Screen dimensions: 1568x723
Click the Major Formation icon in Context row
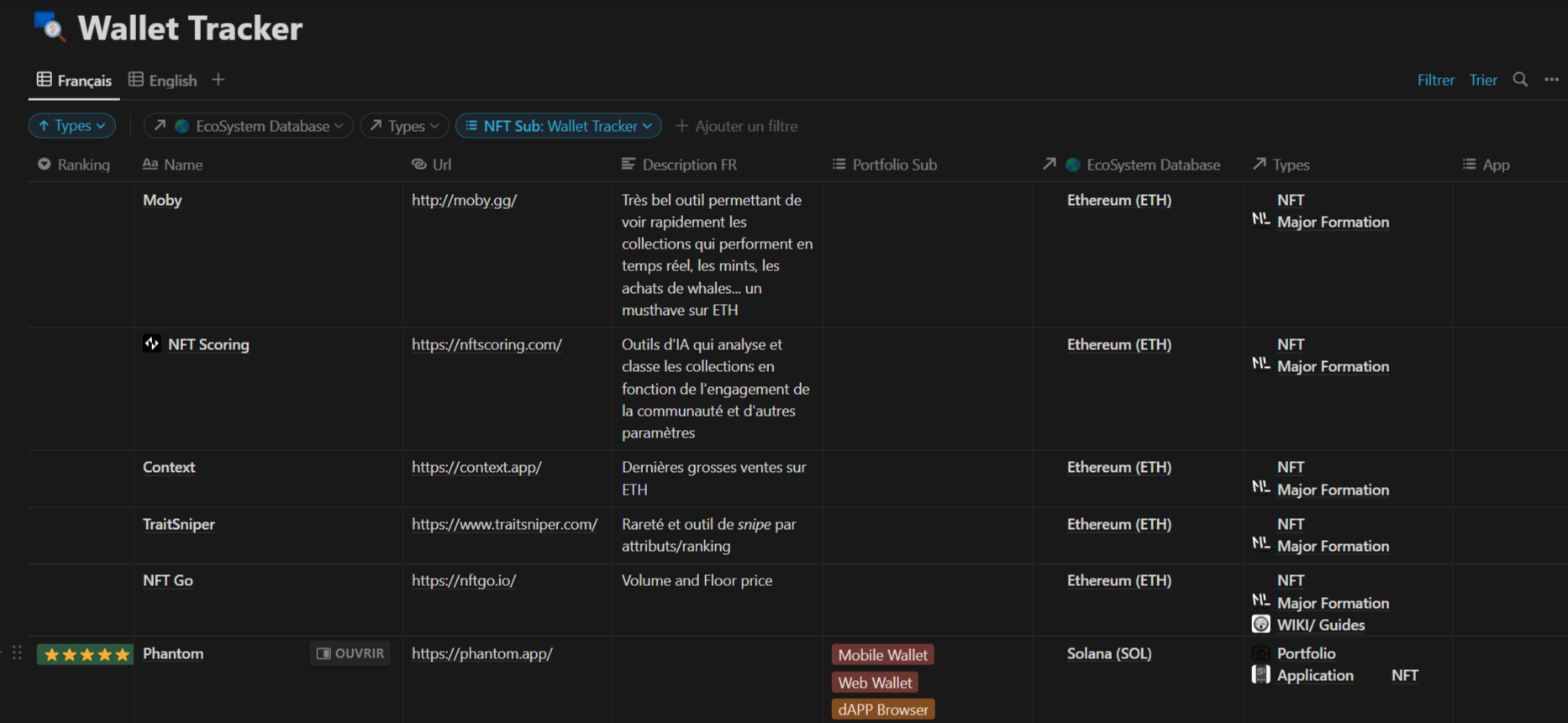(x=1260, y=487)
